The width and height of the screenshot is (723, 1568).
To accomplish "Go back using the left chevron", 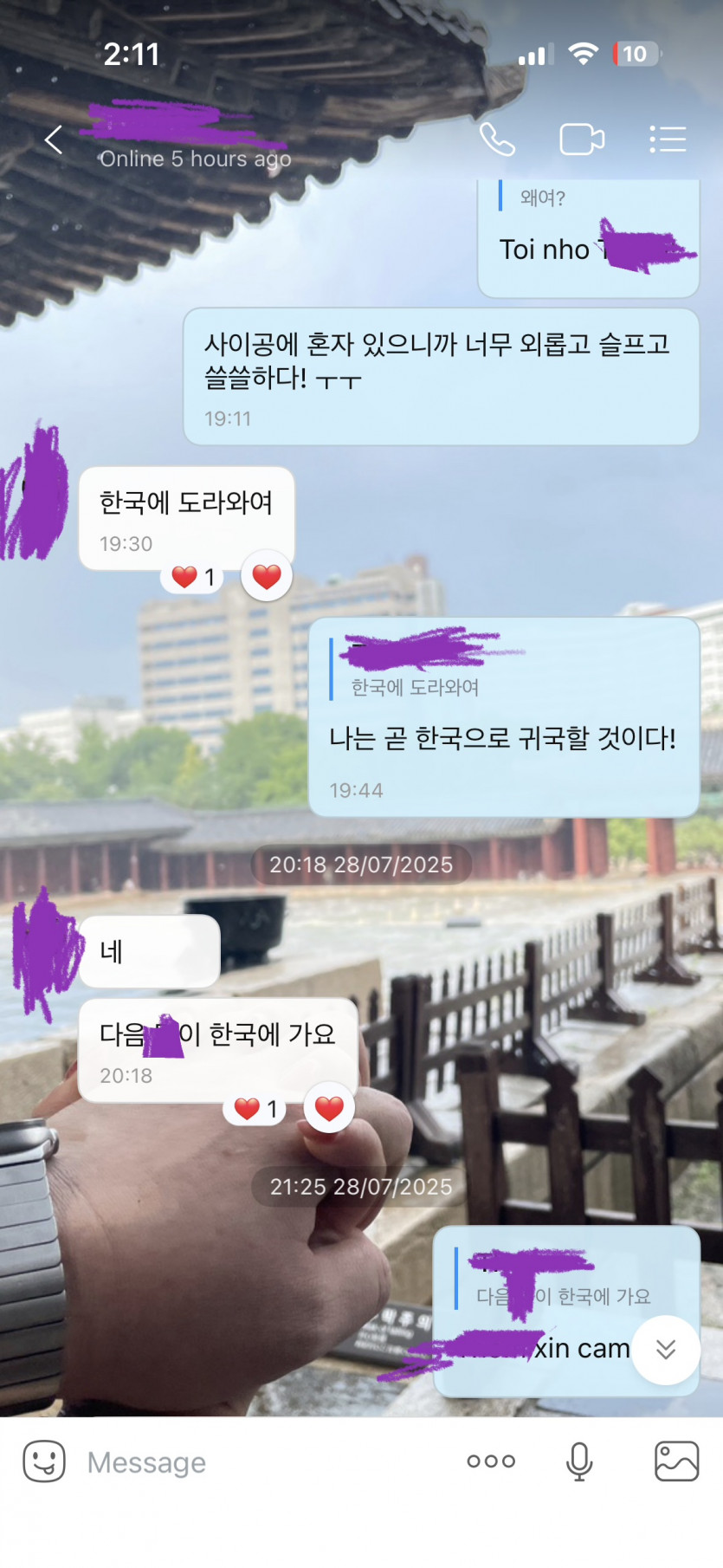I will [x=54, y=139].
